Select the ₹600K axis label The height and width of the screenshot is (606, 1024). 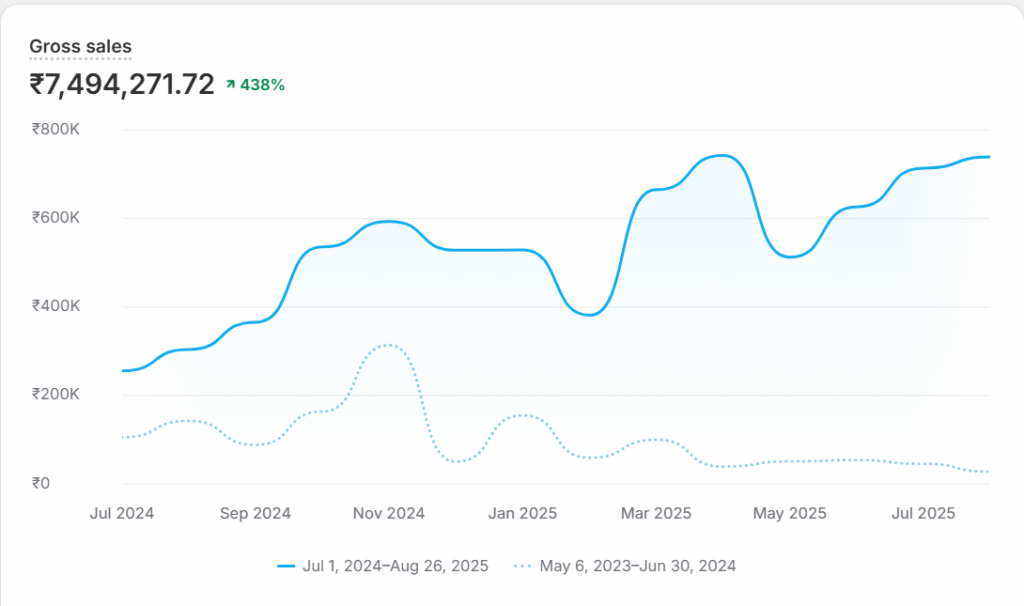[x=56, y=217]
